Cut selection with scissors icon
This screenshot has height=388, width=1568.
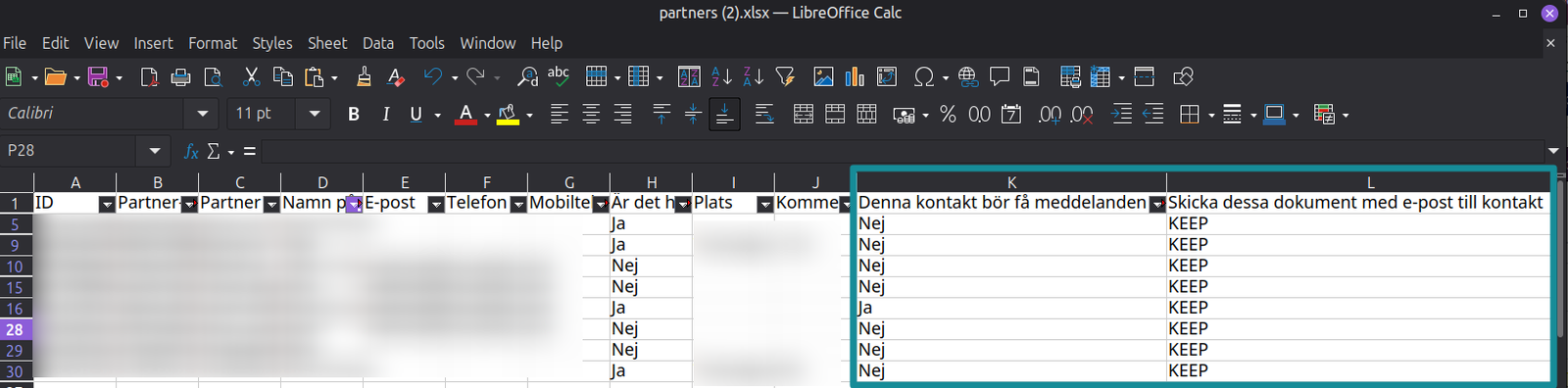[x=251, y=77]
